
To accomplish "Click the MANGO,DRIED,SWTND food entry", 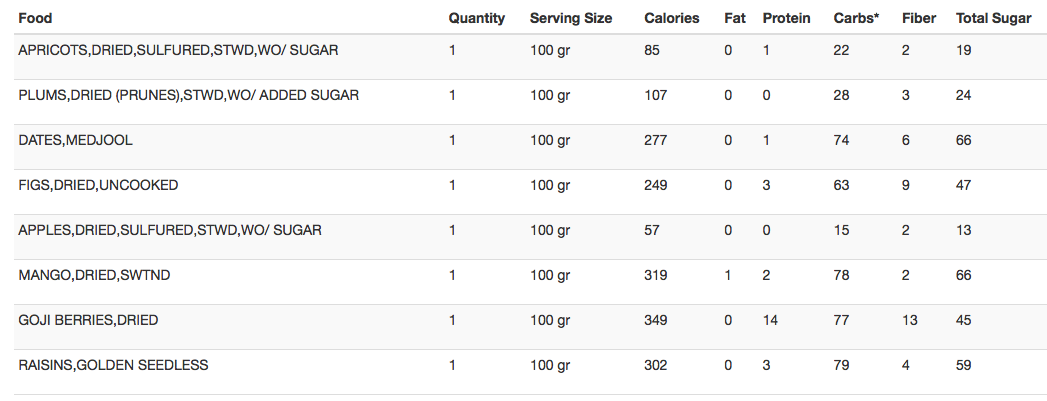I will coord(94,276).
